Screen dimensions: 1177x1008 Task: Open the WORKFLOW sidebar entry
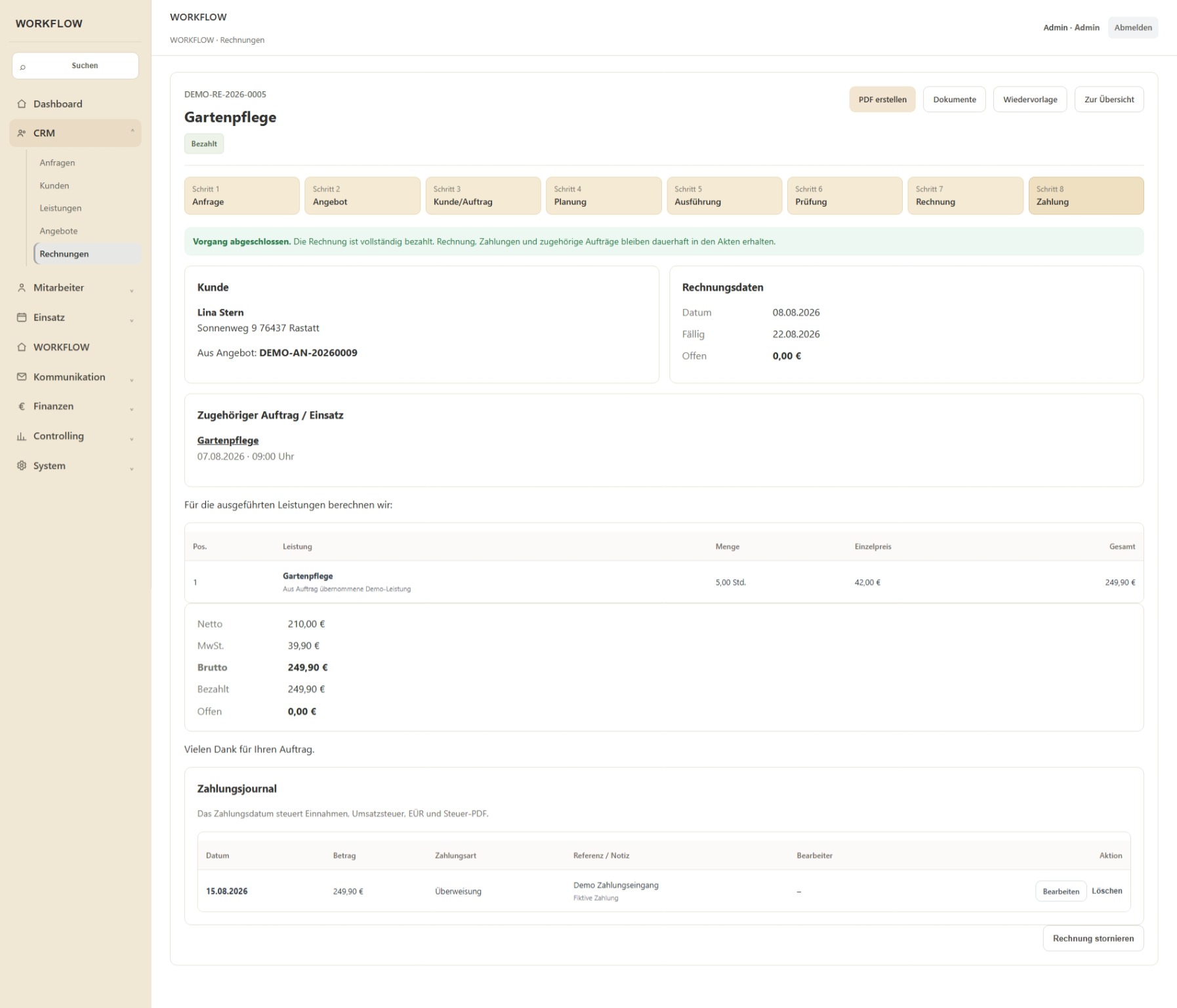75,347
